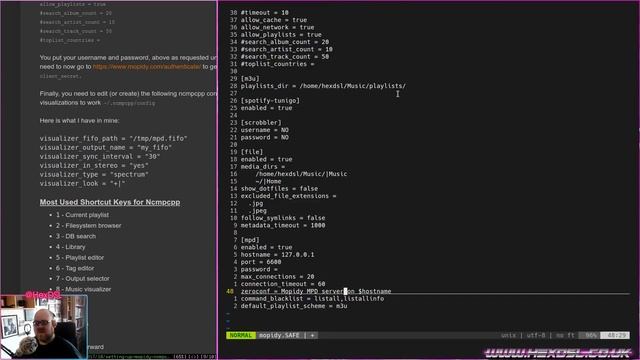Click 'Here is what I have in mine:' text
The width and height of the screenshot is (640, 360).
click(x=80, y=120)
